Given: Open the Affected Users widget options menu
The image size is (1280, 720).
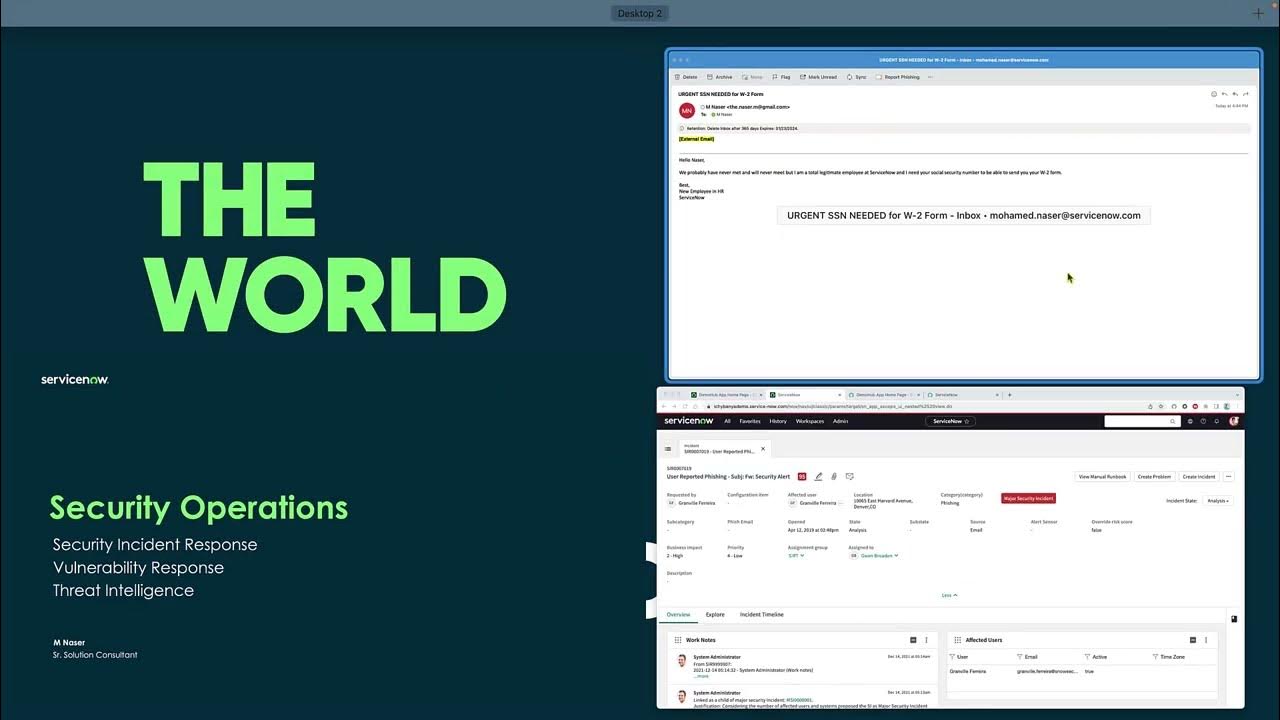Looking at the screenshot, I should [1206, 640].
